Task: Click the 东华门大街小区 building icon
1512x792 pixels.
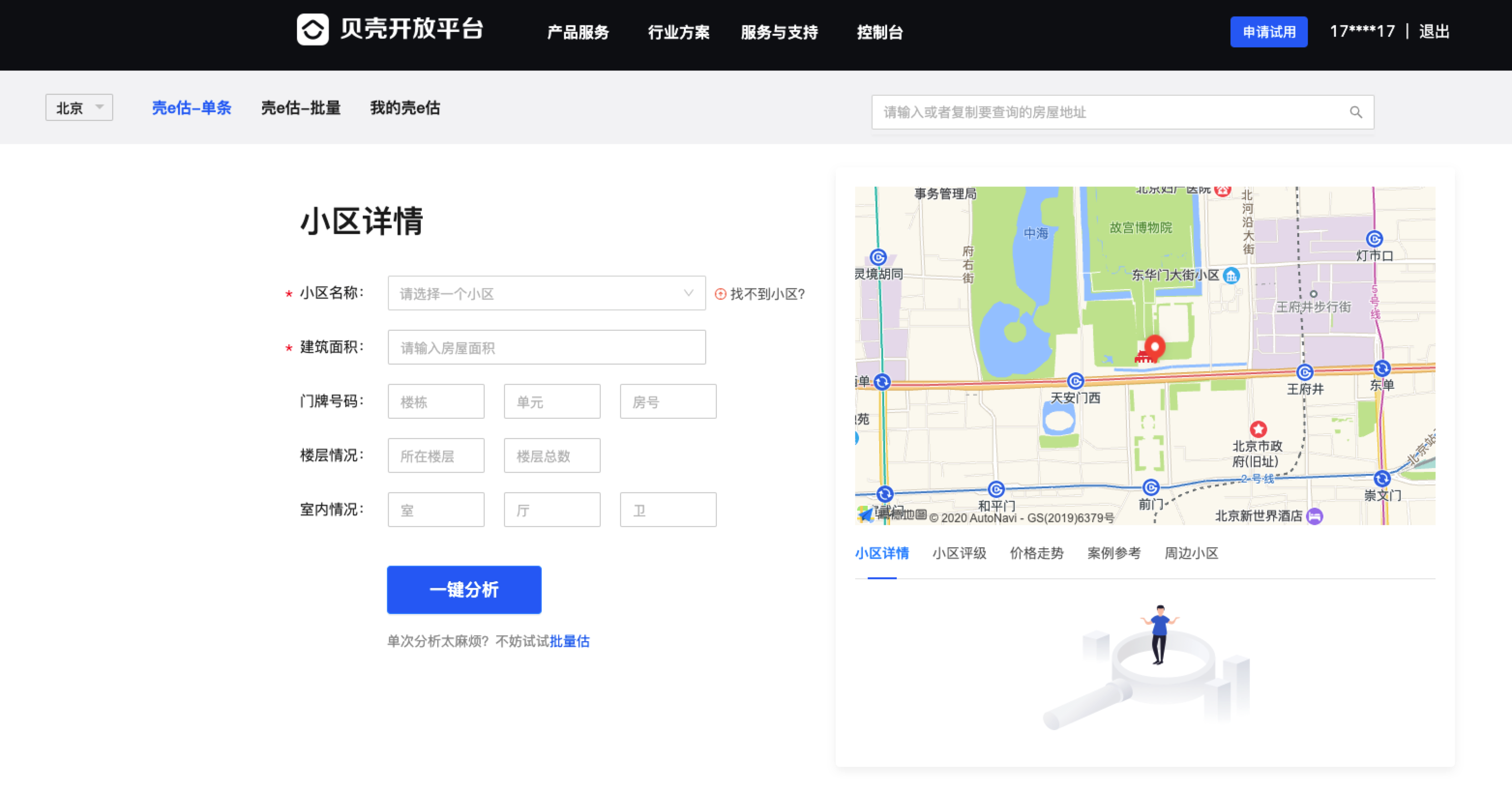Action: pyautogui.click(x=1231, y=275)
